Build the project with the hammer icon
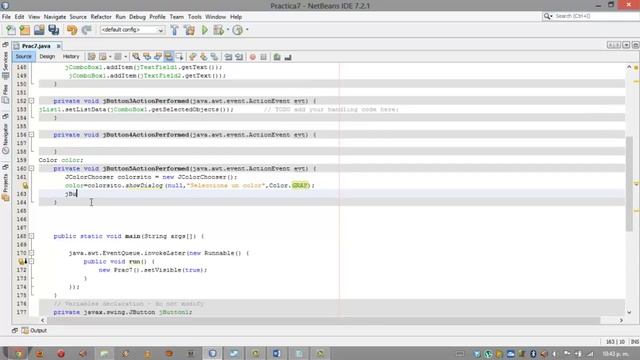Image resolution: width=640 pixels, height=360 pixels. click(x=174, y=30)
